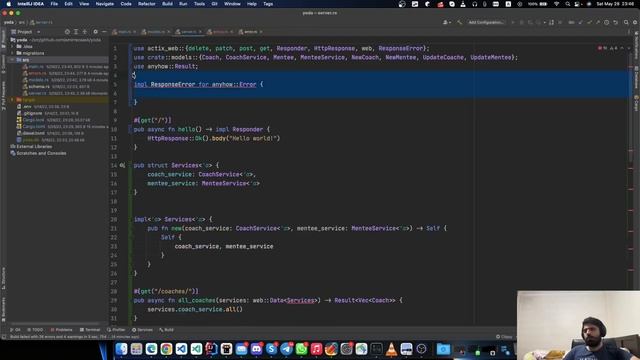
Task: Open the Problems tool window
Action: (61, 330)
